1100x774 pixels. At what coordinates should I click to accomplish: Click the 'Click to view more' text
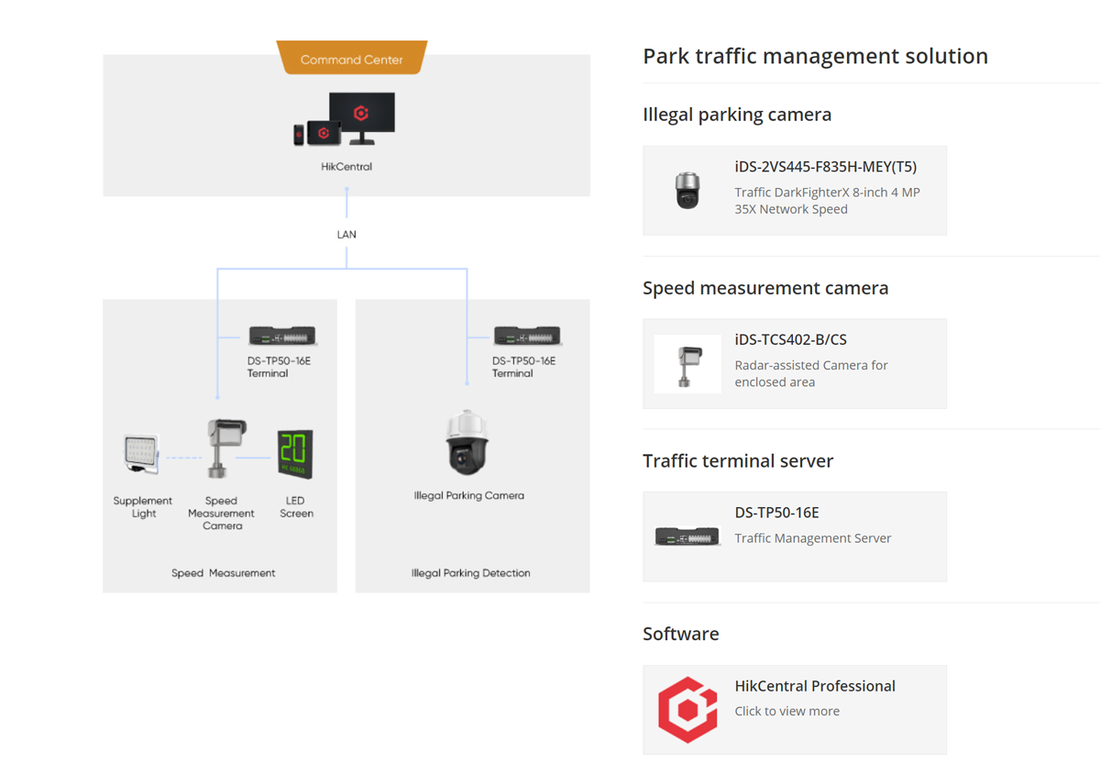tap(787, 711)
